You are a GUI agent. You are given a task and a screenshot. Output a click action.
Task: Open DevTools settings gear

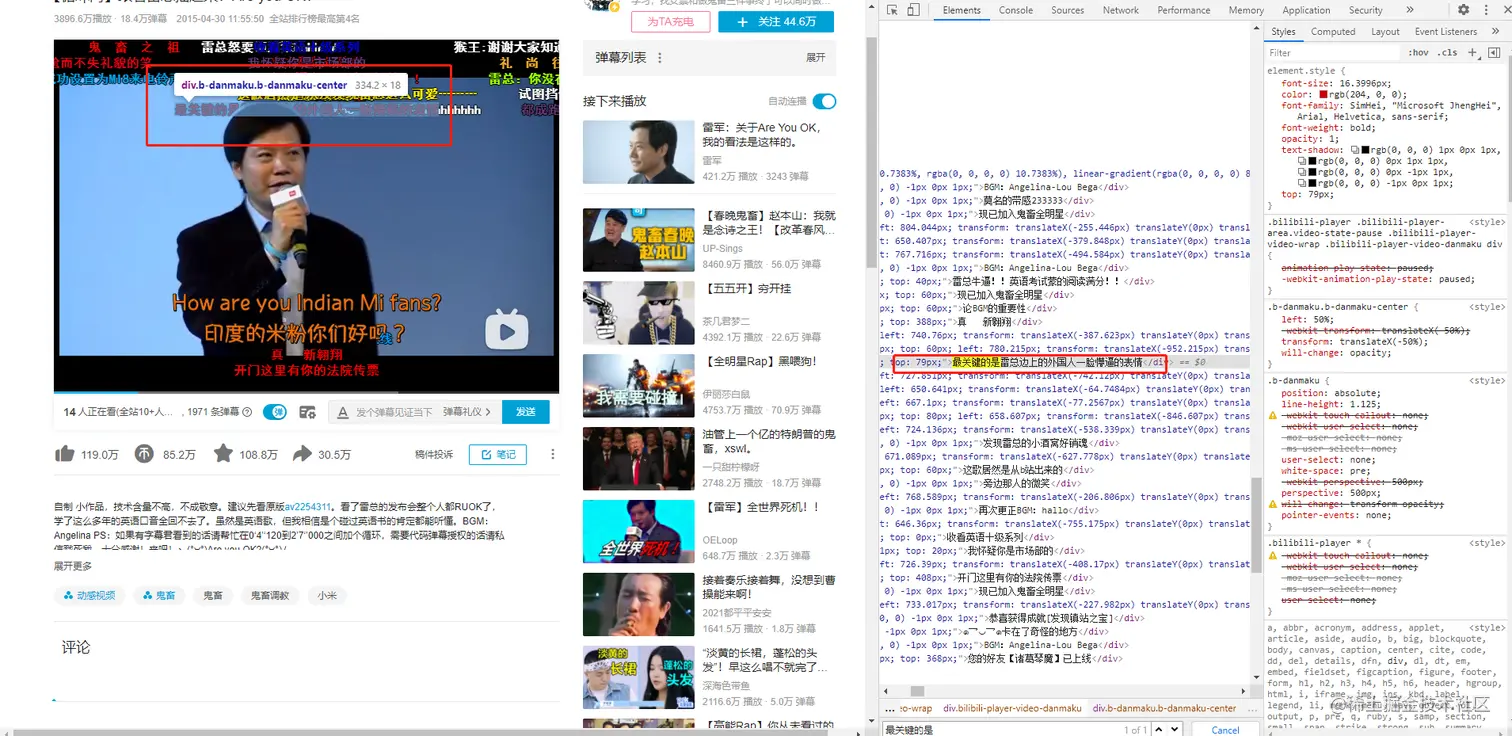tap(1464, 10)
